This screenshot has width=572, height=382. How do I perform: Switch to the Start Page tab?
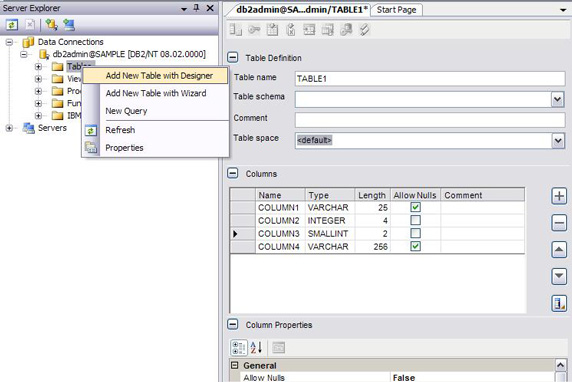point(397,10)
